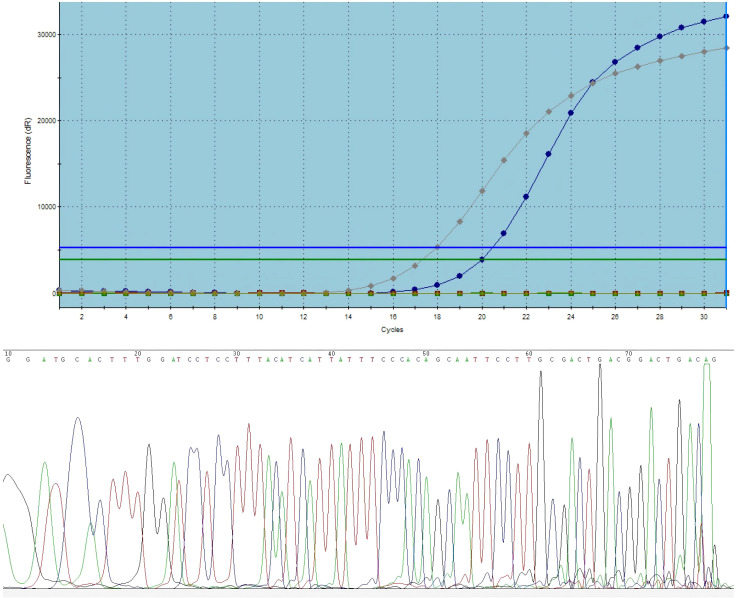Pick gray curve point crossing blue threshold
737x598 pixels.
pyautogui.click(x=437, y=247)
